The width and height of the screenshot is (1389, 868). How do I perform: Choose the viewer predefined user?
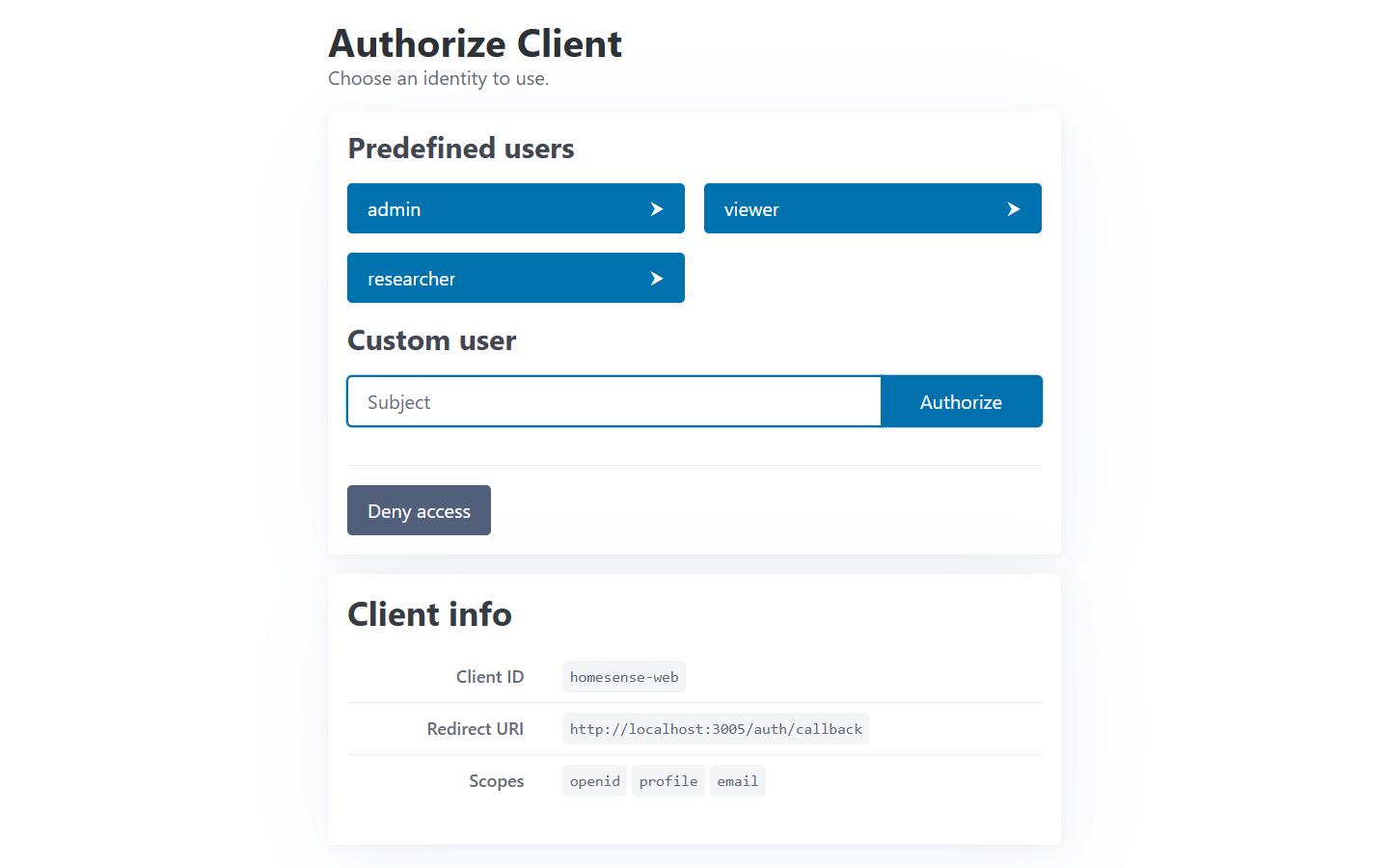(x=873, y=208)
